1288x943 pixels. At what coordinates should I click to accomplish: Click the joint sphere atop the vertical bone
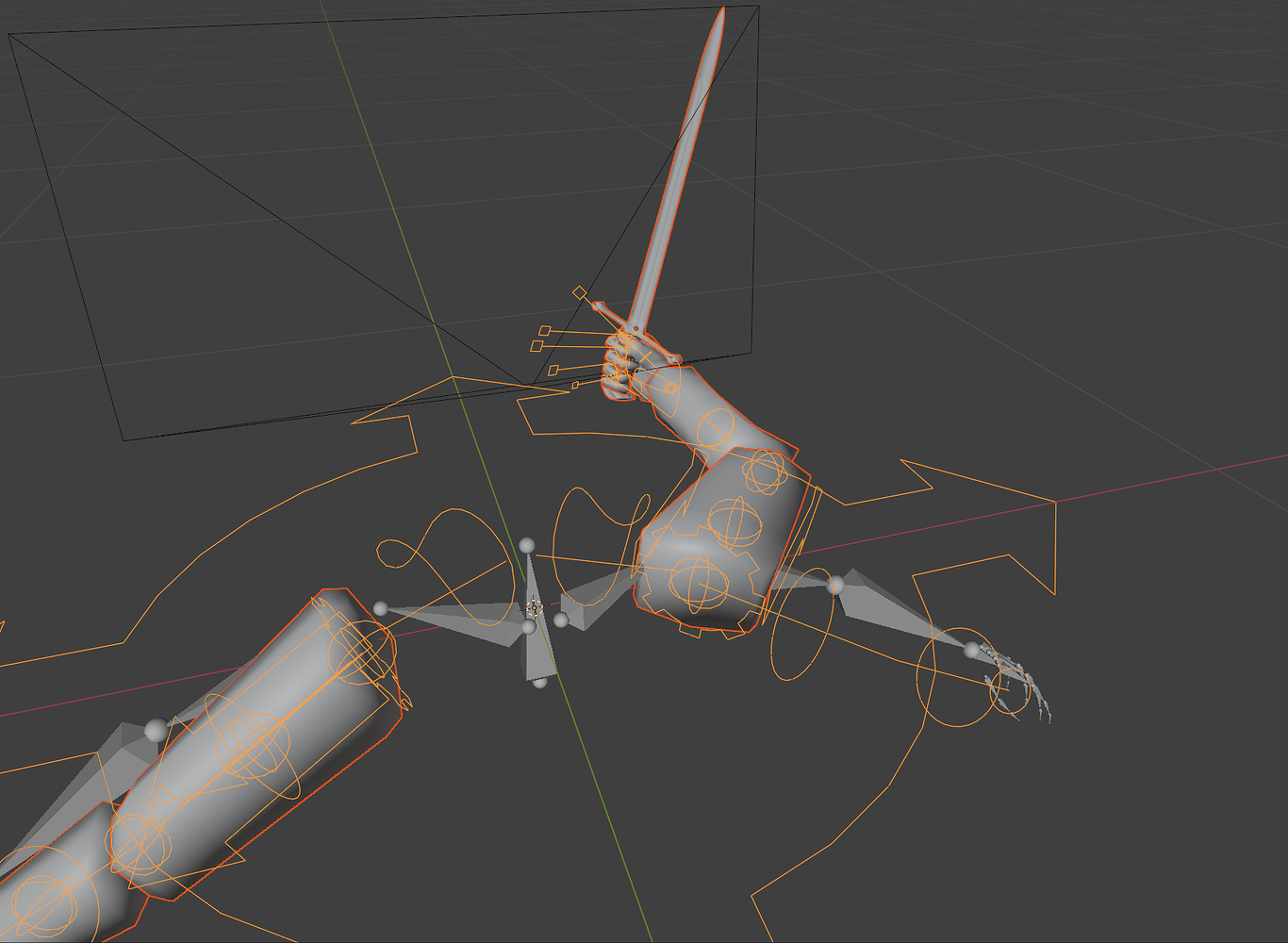click(x=527, y=546)
